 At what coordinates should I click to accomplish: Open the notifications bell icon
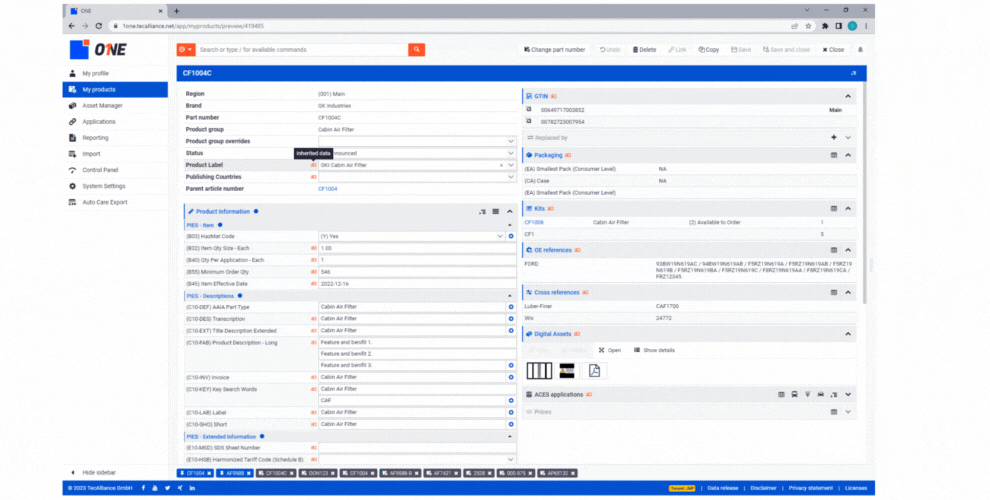(860, 49)
